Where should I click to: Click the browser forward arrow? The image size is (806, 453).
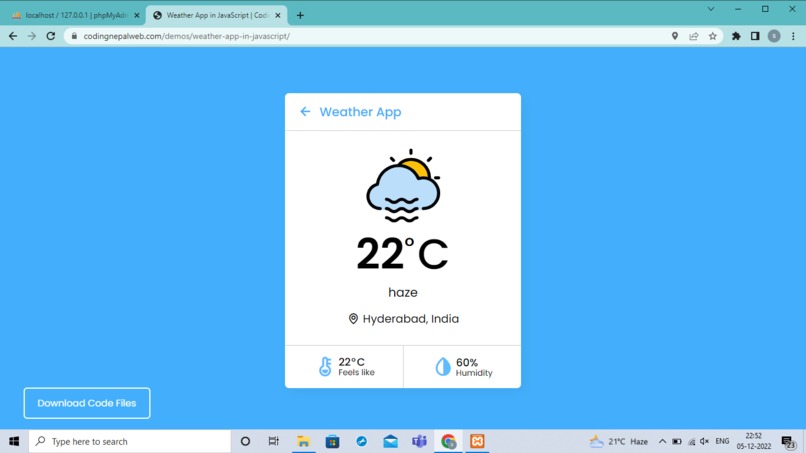click(32, 36)
